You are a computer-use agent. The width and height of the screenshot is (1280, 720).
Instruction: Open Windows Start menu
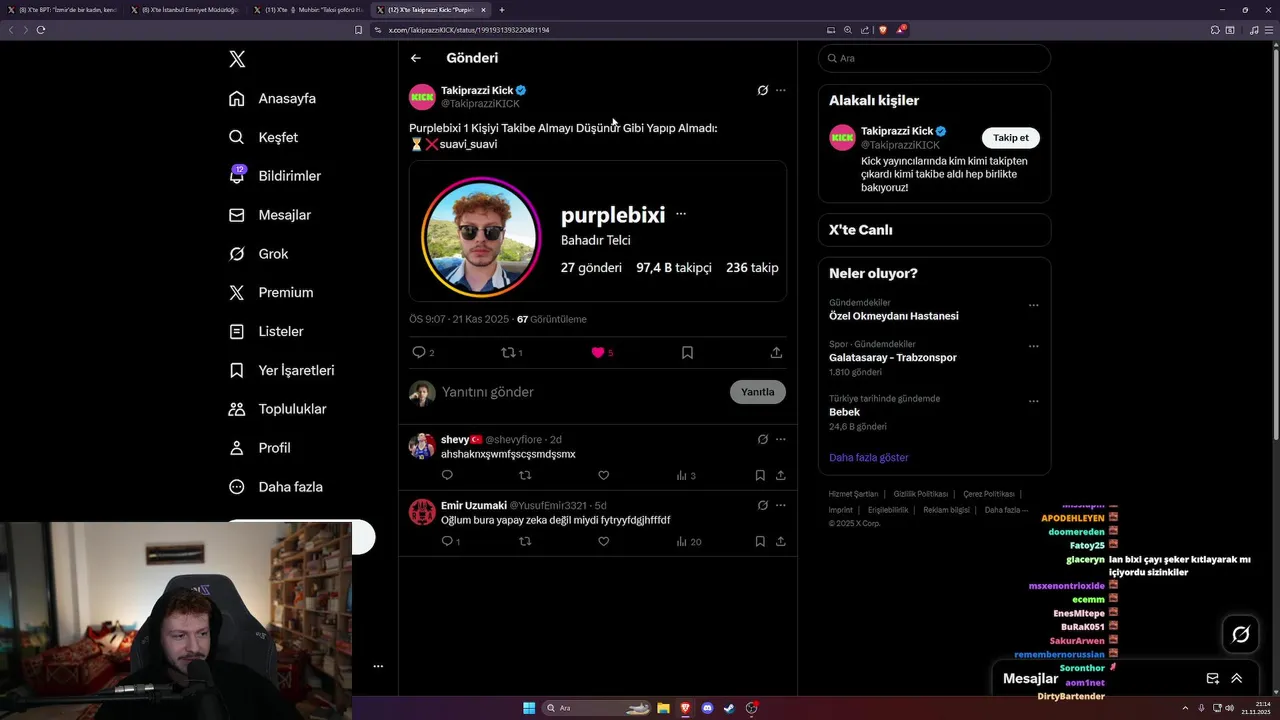coord(529,708)
